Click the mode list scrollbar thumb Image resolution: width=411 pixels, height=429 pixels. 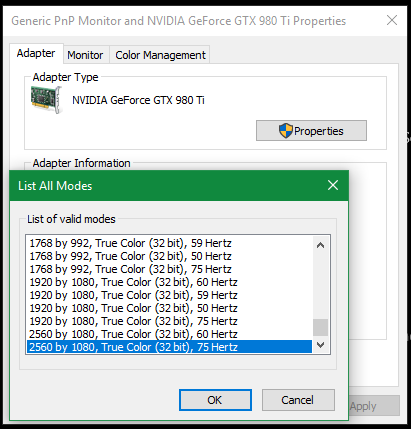pyautogui.click(x=320, y=327)
